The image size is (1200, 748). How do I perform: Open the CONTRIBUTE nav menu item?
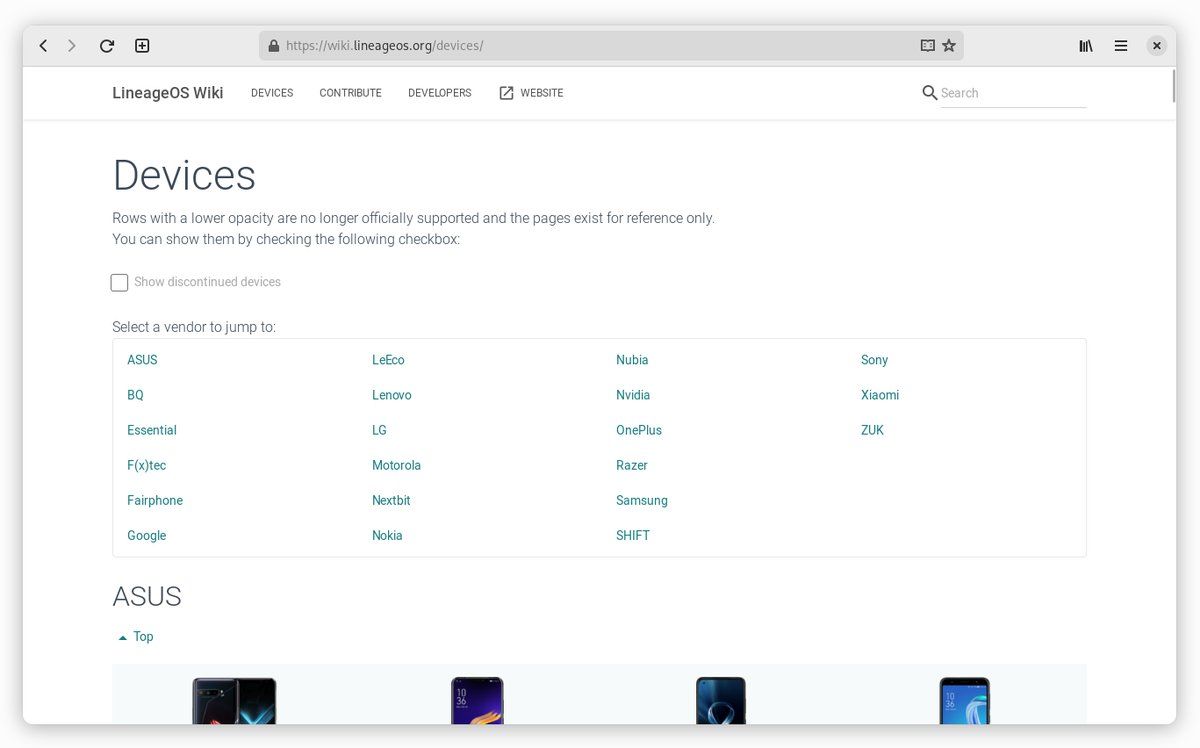(350, 93)
